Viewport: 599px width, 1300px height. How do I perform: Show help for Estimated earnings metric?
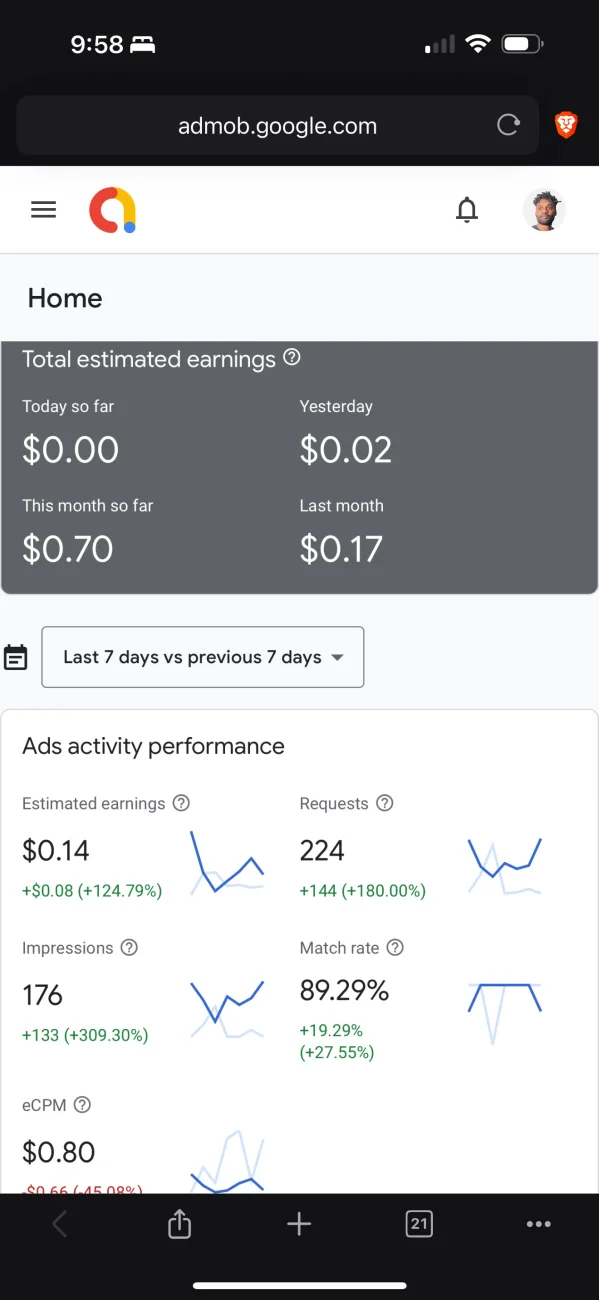(x=181, y=803)
